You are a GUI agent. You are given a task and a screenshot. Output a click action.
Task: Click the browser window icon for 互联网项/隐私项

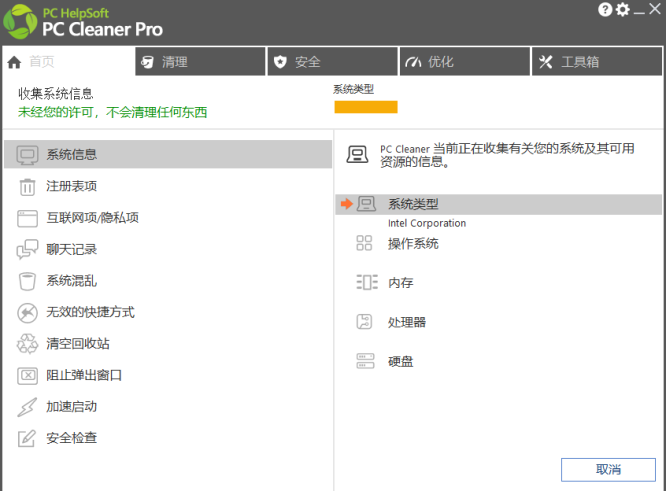[27, 218]
